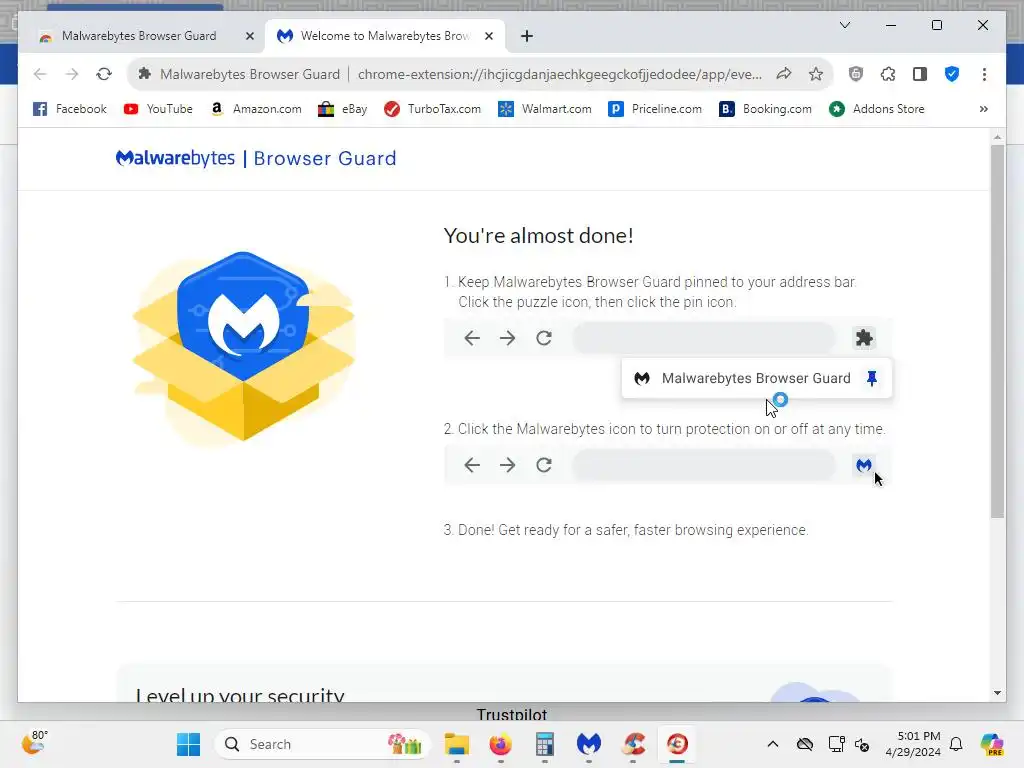Open Chrome three-dot menu

point(984,74)
